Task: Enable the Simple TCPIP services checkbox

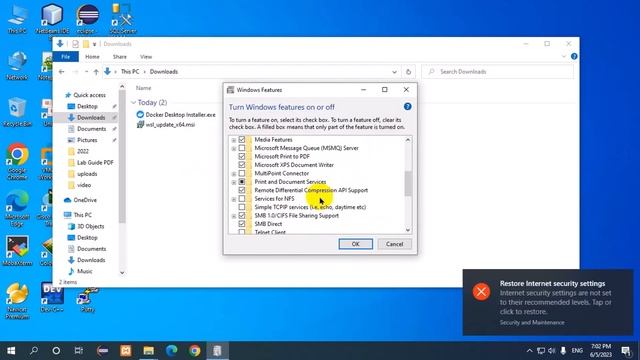Action: coord(242,207)
